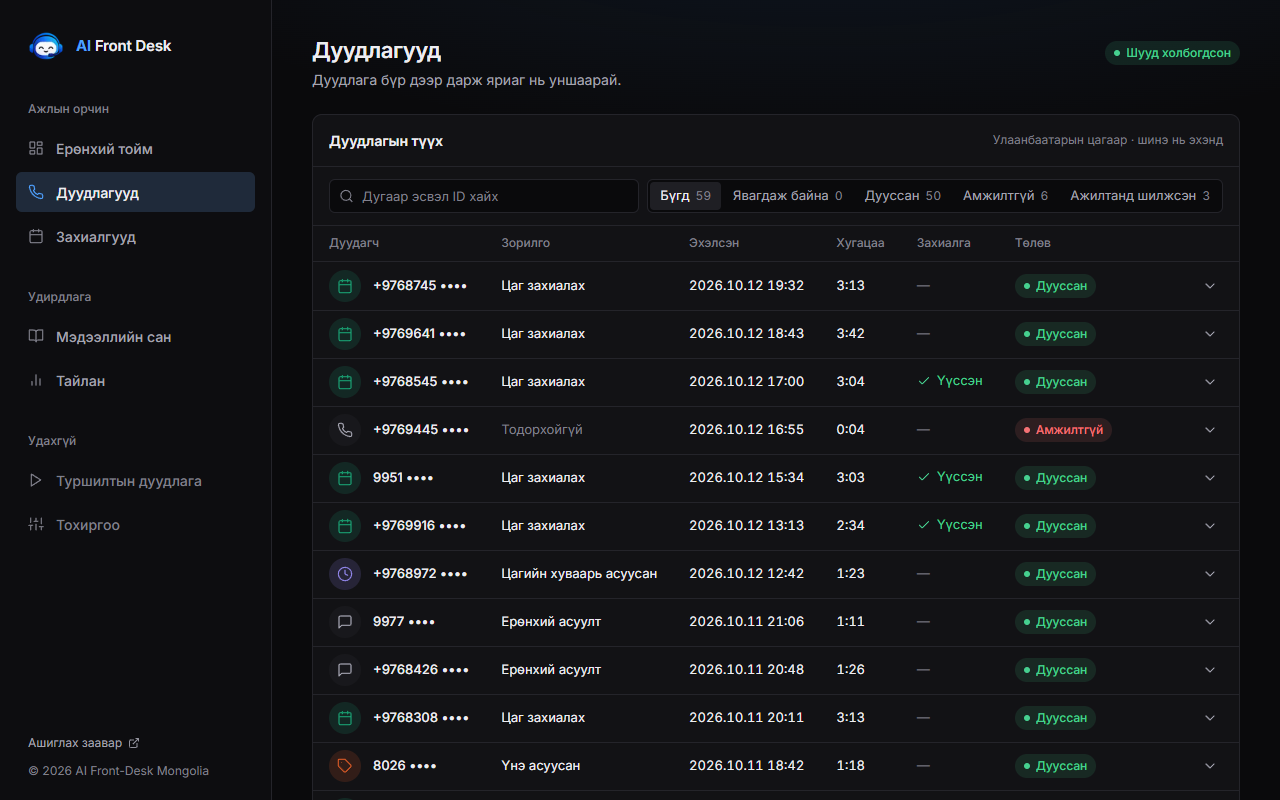Click the AI Front Desk robot logo
The image size is (1280, 800).
[x=46, y=46]
